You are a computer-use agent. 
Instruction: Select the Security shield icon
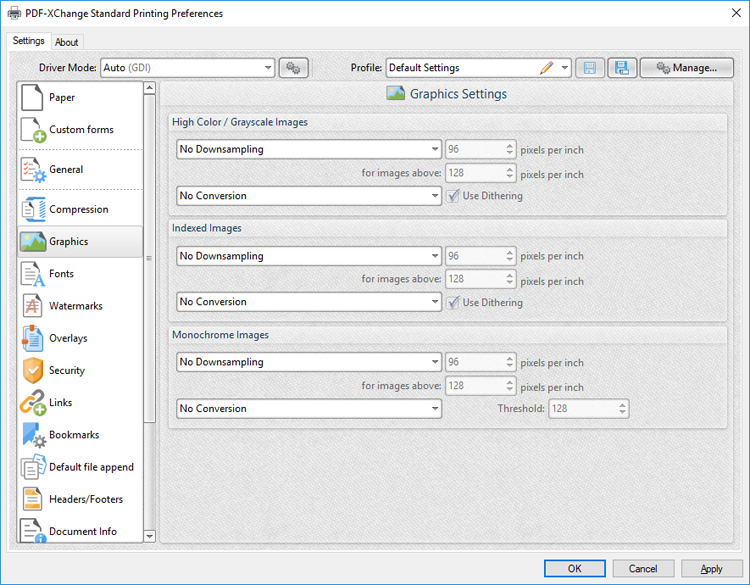pos(33,370)
